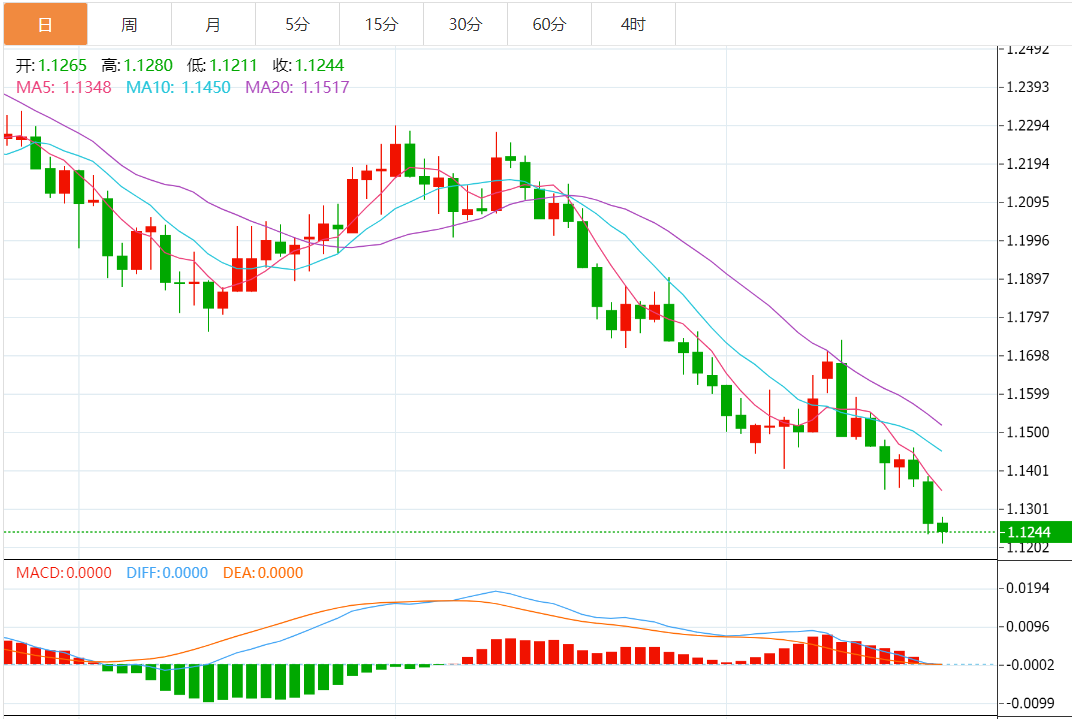This screenshot has width=1072, height=719.
Task: Open the 15分 chart tab
Action: pos(381,25)
